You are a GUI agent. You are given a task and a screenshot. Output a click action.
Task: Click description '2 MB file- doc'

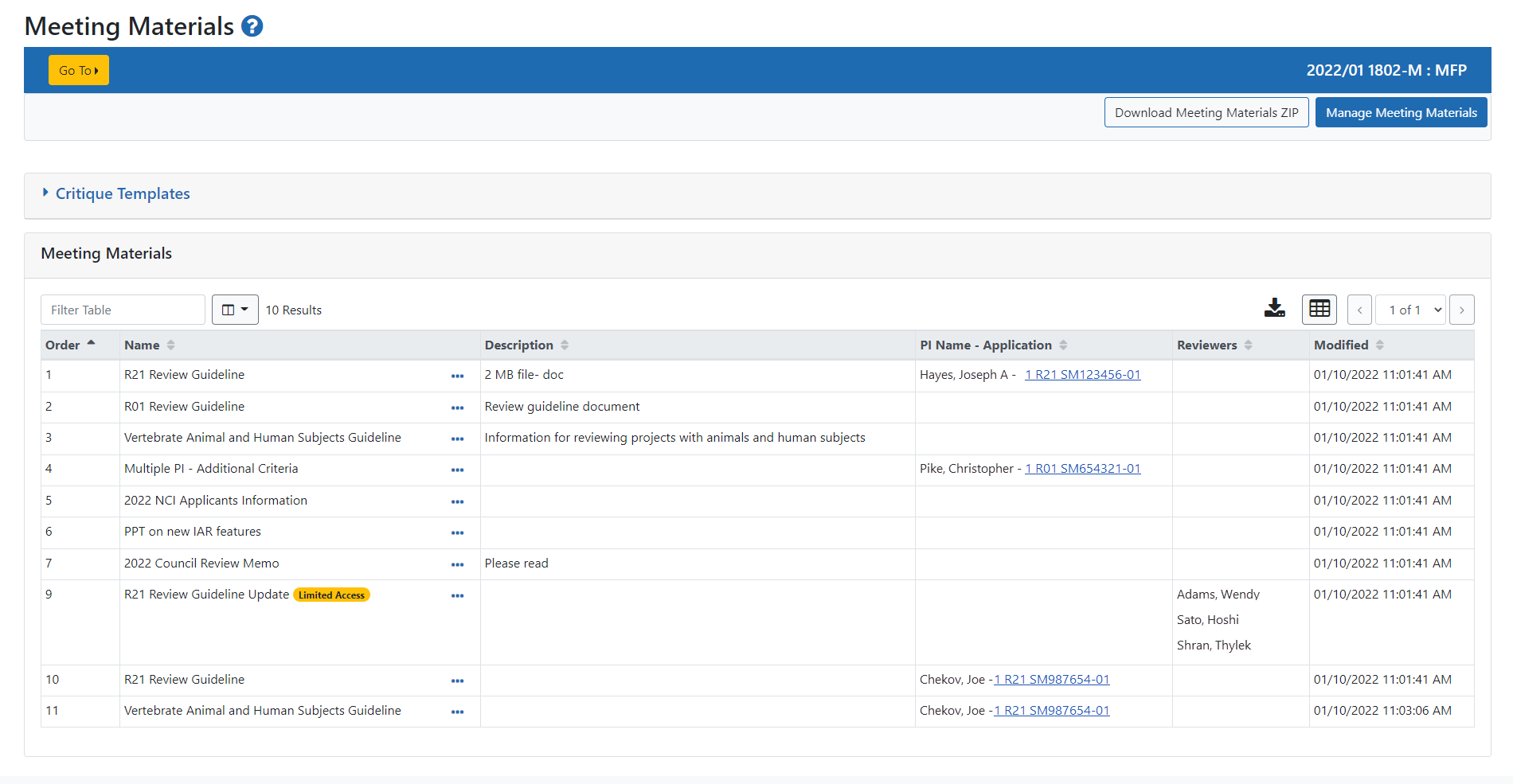coord(524,374)
